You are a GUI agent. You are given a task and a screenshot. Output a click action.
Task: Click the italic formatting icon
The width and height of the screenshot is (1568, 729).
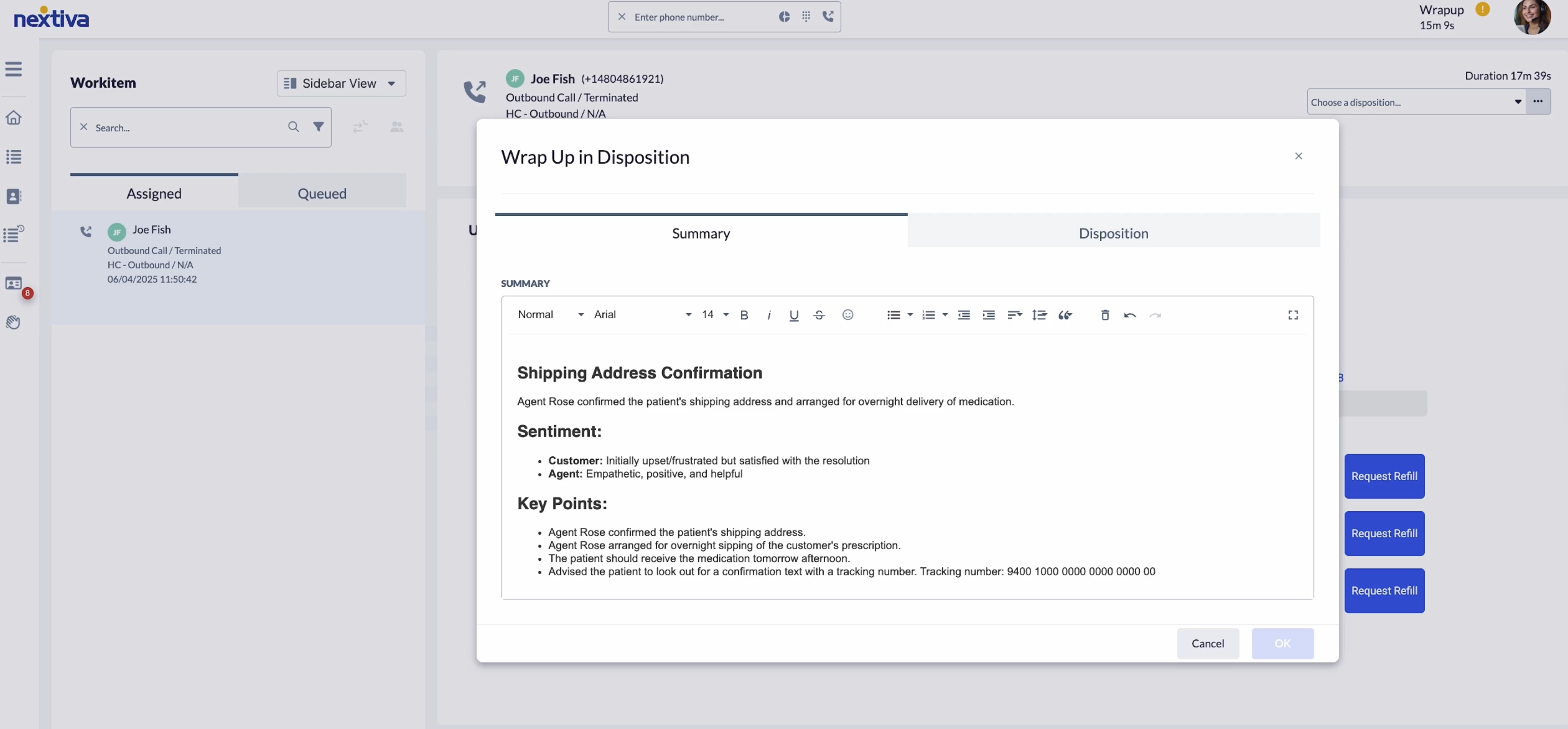tap(769, 315)
